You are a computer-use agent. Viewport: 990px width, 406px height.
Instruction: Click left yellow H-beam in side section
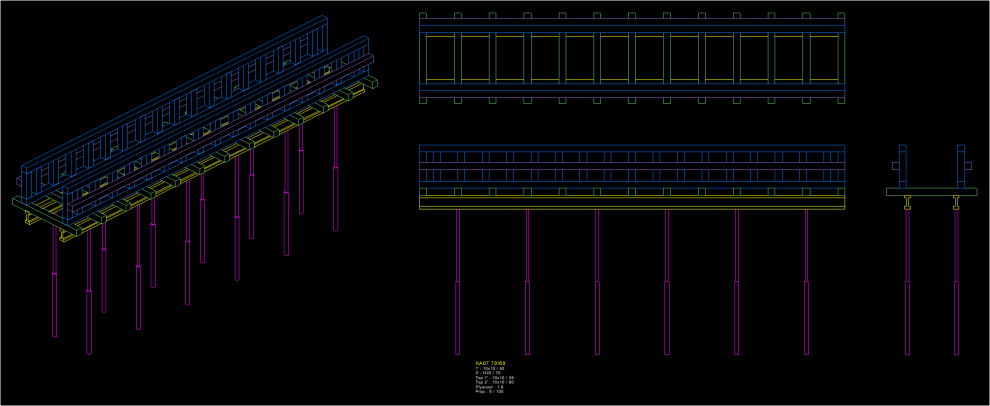click(x=908, y=203)
